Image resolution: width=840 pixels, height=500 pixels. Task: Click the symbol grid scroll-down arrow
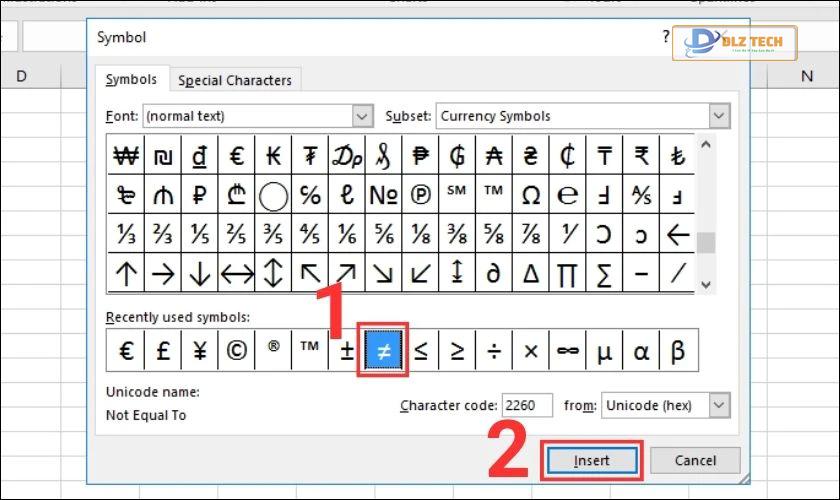pos(706,285)
